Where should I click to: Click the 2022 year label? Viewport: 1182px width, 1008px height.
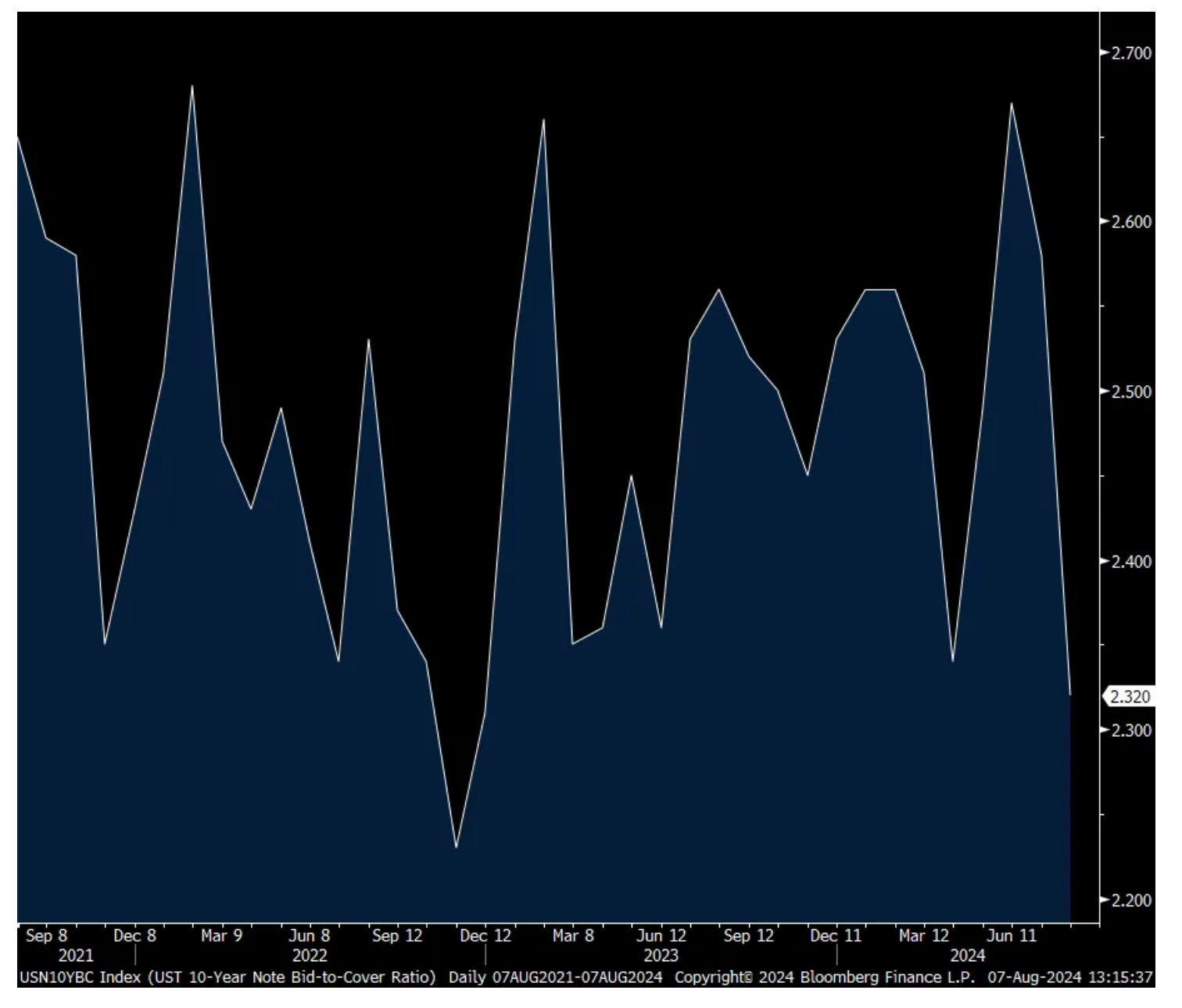pyautogui.click(x=310, y=956)
